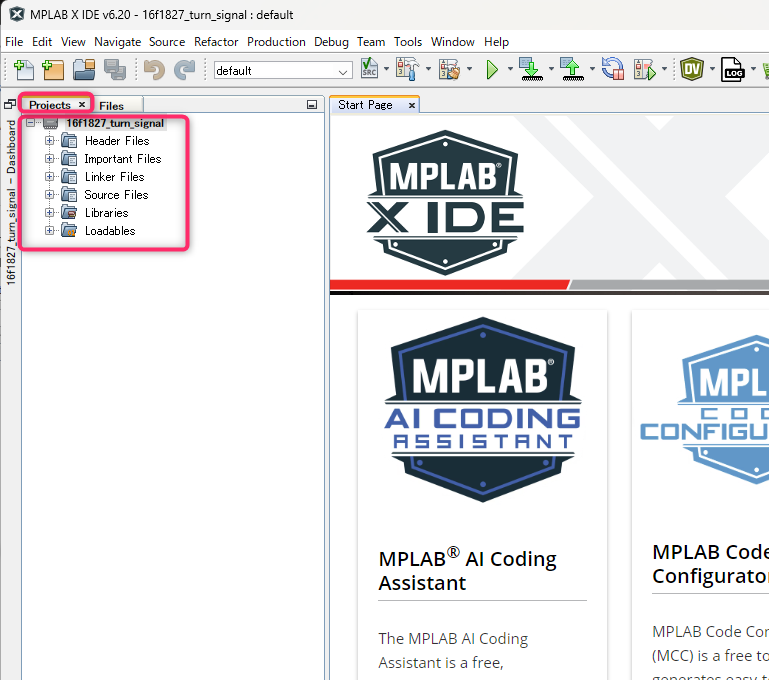Close the Projects tab with its x

click(82, 104)
